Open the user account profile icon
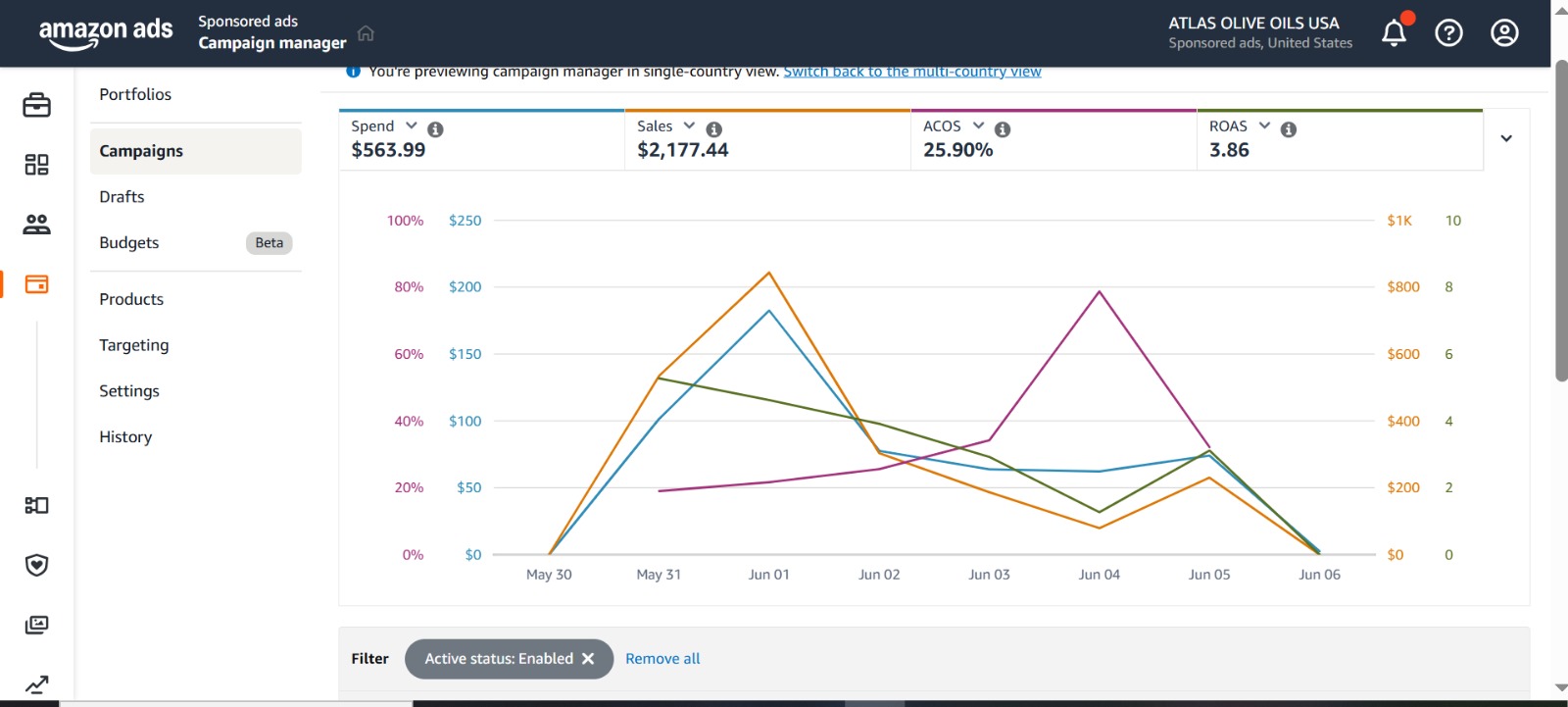Image resolution: width=1568 pixels, height=707 pixels. coord(1504,33)
